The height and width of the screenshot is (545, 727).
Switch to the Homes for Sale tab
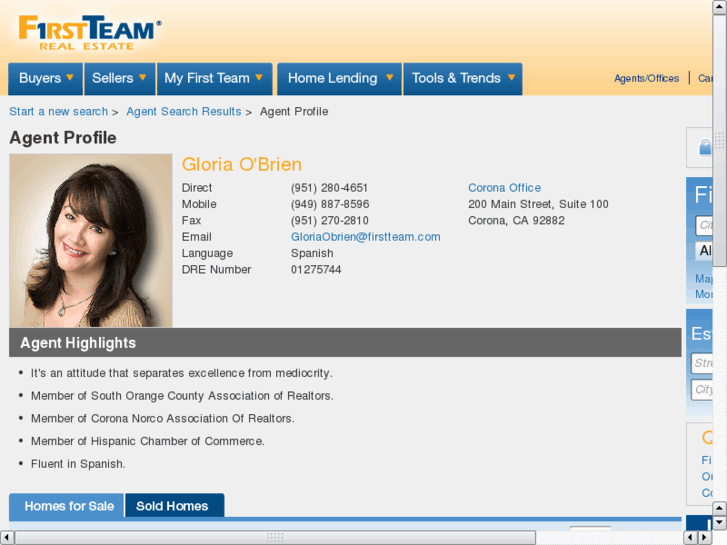(67, 506)
